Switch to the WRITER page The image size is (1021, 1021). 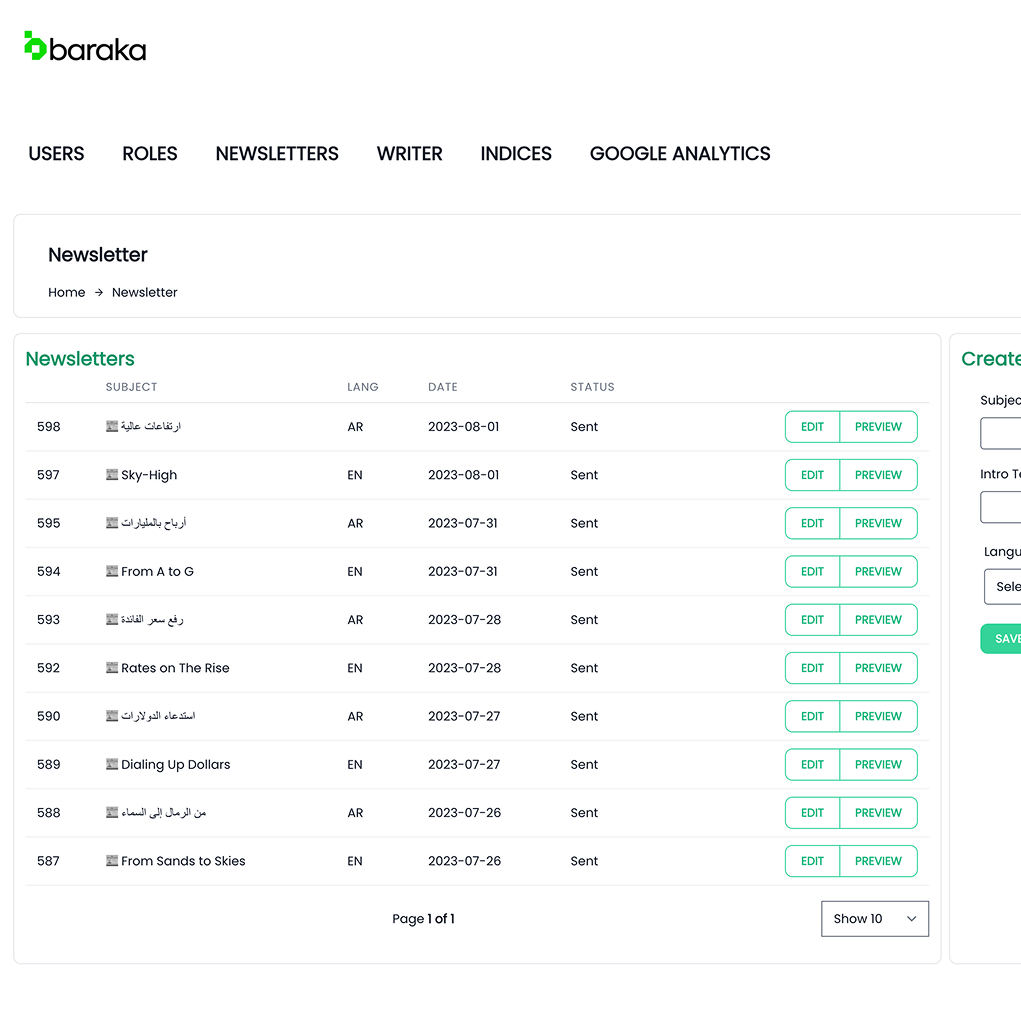pyautogui.click(x=409, y=154)
